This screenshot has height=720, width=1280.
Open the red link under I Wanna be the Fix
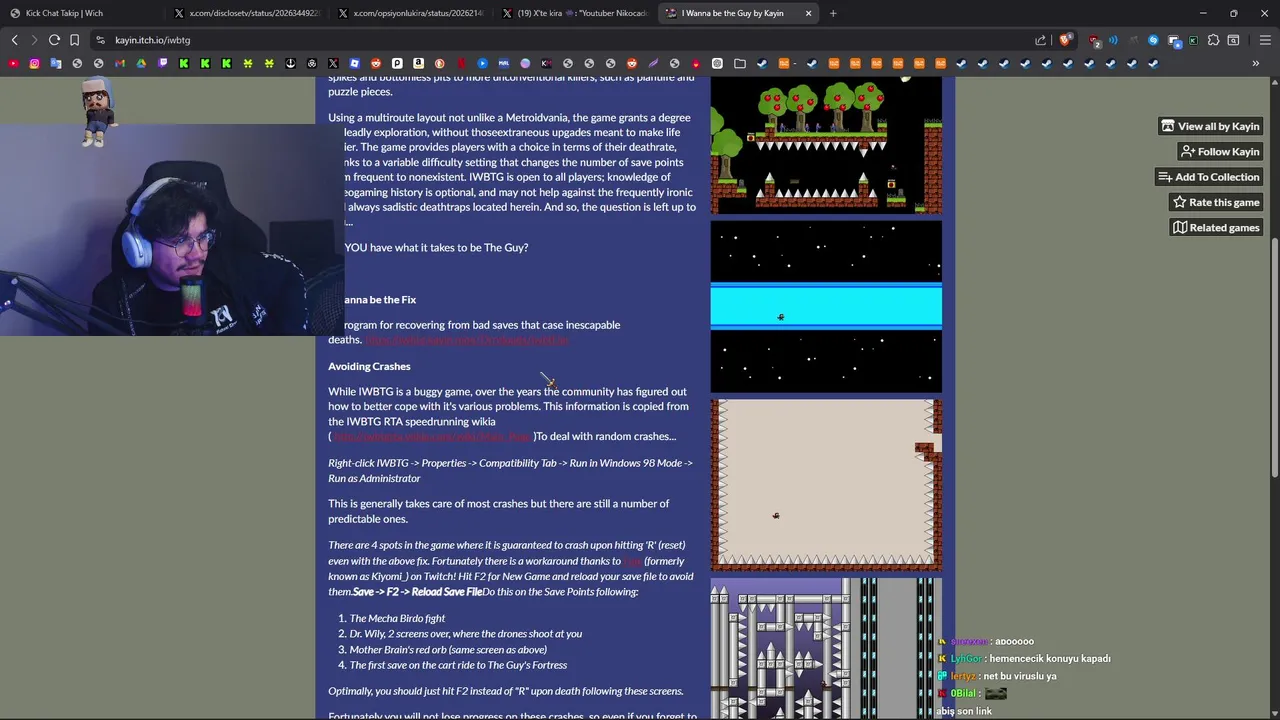[467, 340]
